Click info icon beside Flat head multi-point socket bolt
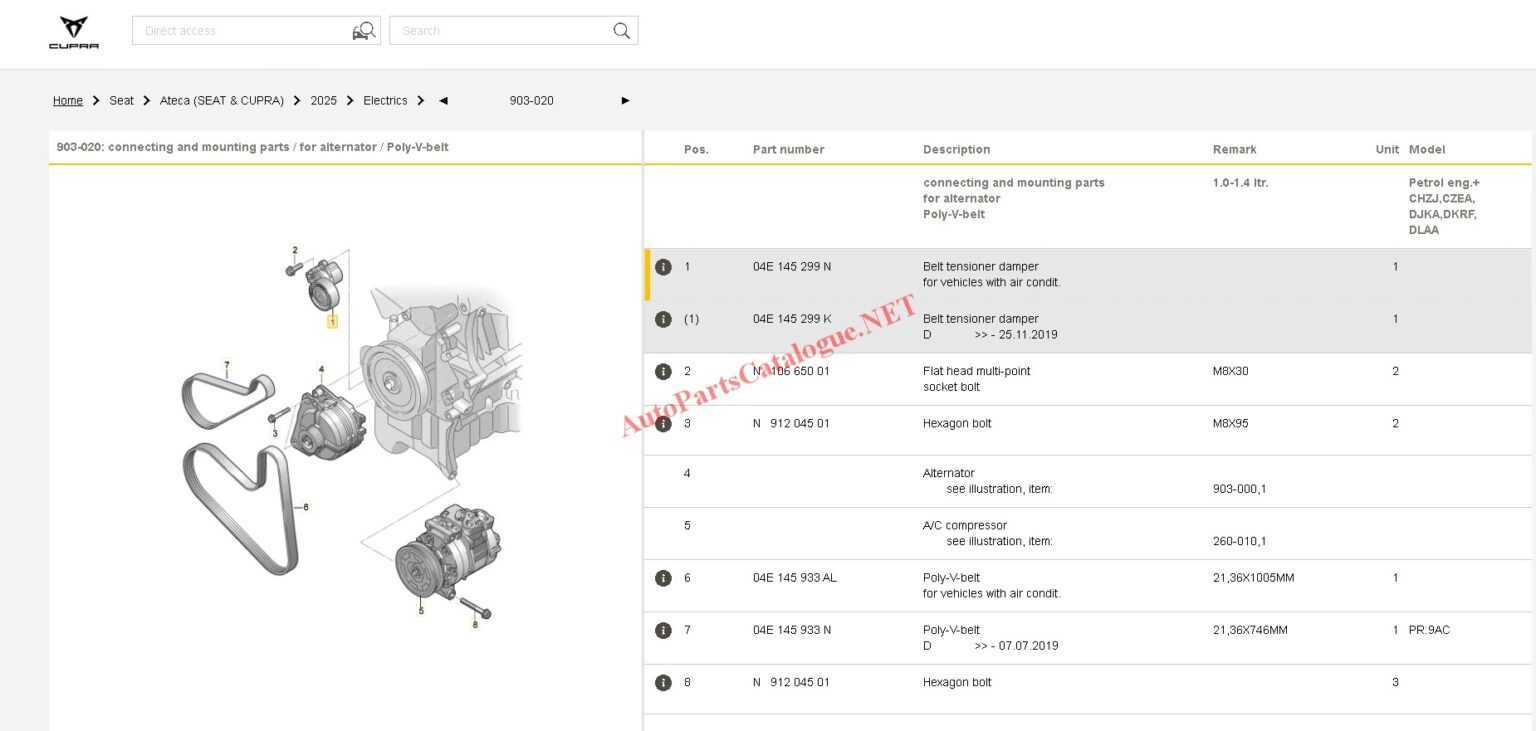Image resolution: width=1536 pixels, height=731 pixels. tap(663, 371)
